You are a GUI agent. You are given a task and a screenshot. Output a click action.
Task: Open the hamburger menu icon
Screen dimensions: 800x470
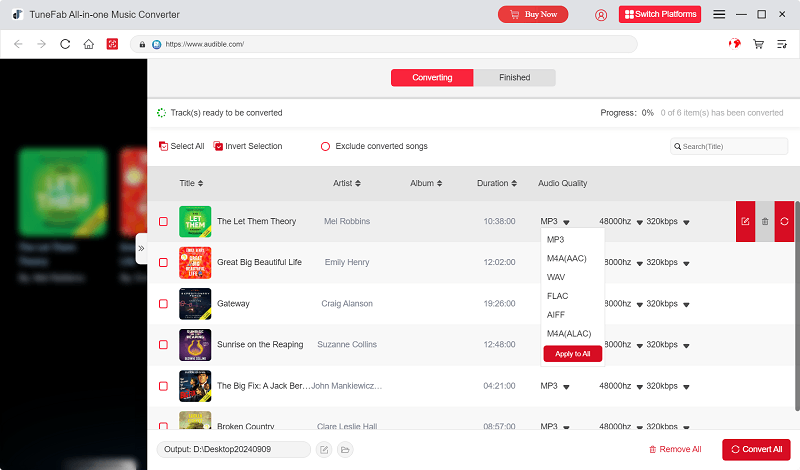coord(719,14)
